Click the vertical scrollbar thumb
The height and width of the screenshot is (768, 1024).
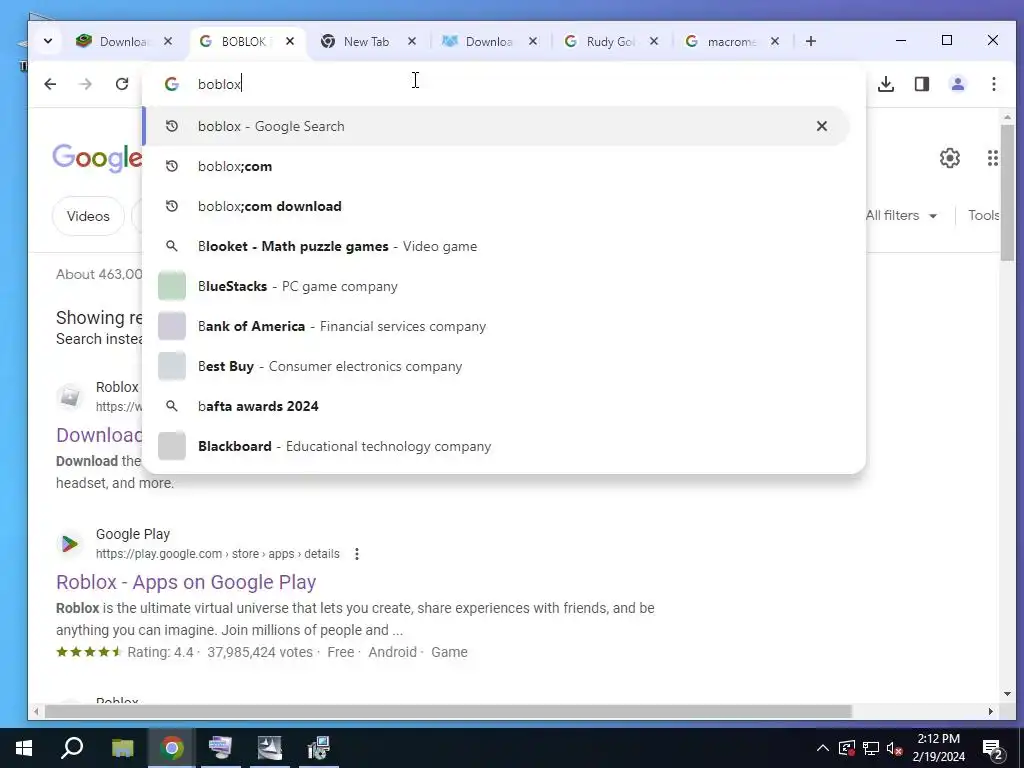click(x=1007, y=193)
